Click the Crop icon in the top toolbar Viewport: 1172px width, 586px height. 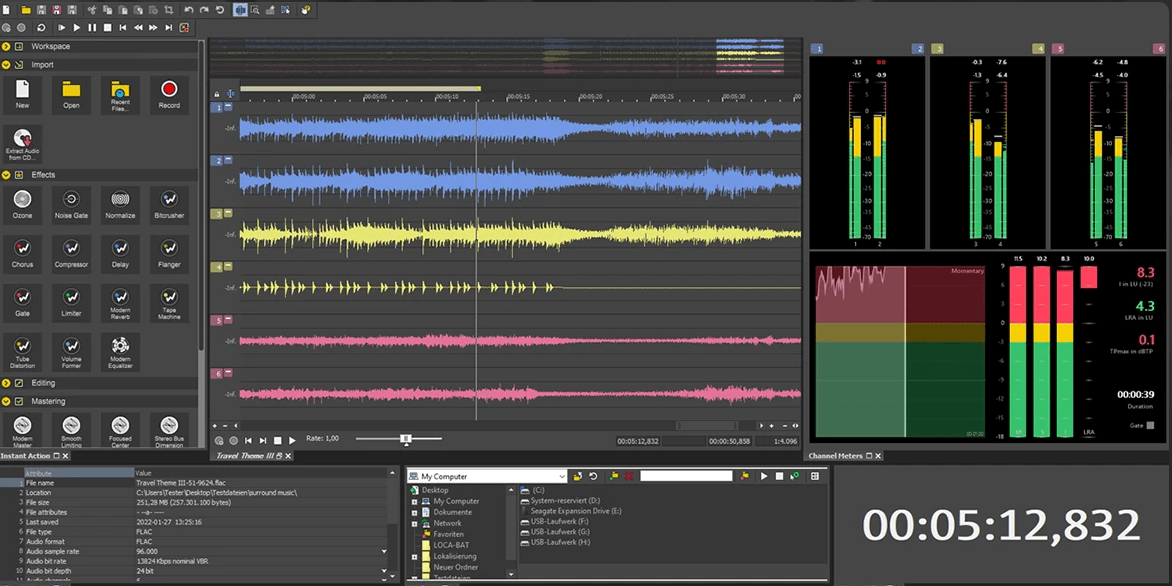[x=168, y=10]
